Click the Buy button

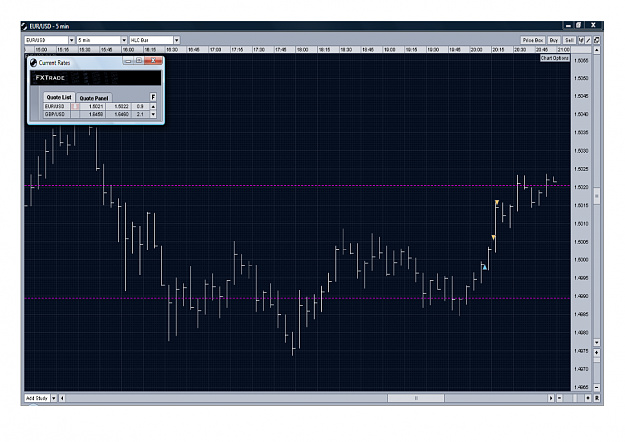(x=554, y=40)
